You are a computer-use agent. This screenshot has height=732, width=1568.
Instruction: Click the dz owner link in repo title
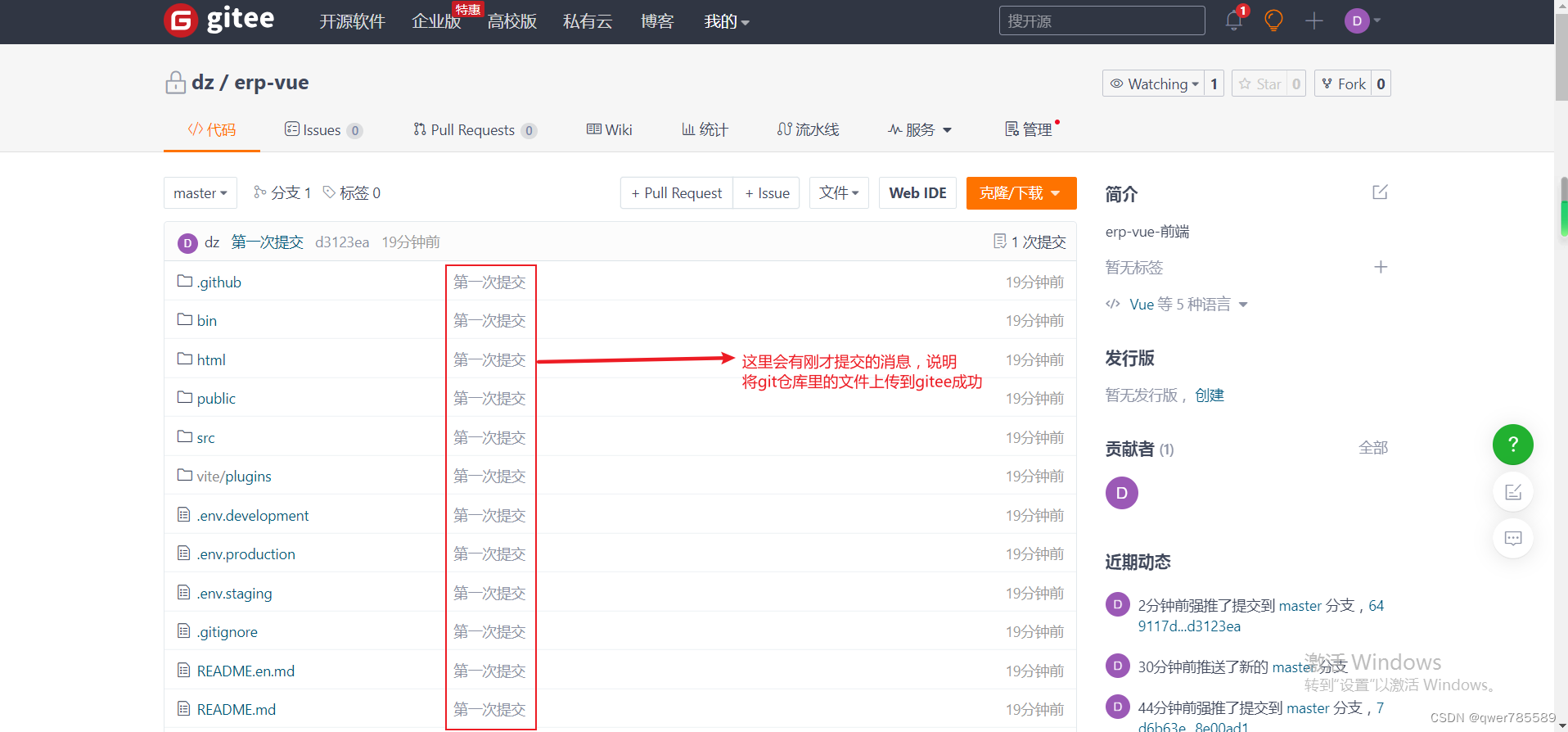(203, 83)
